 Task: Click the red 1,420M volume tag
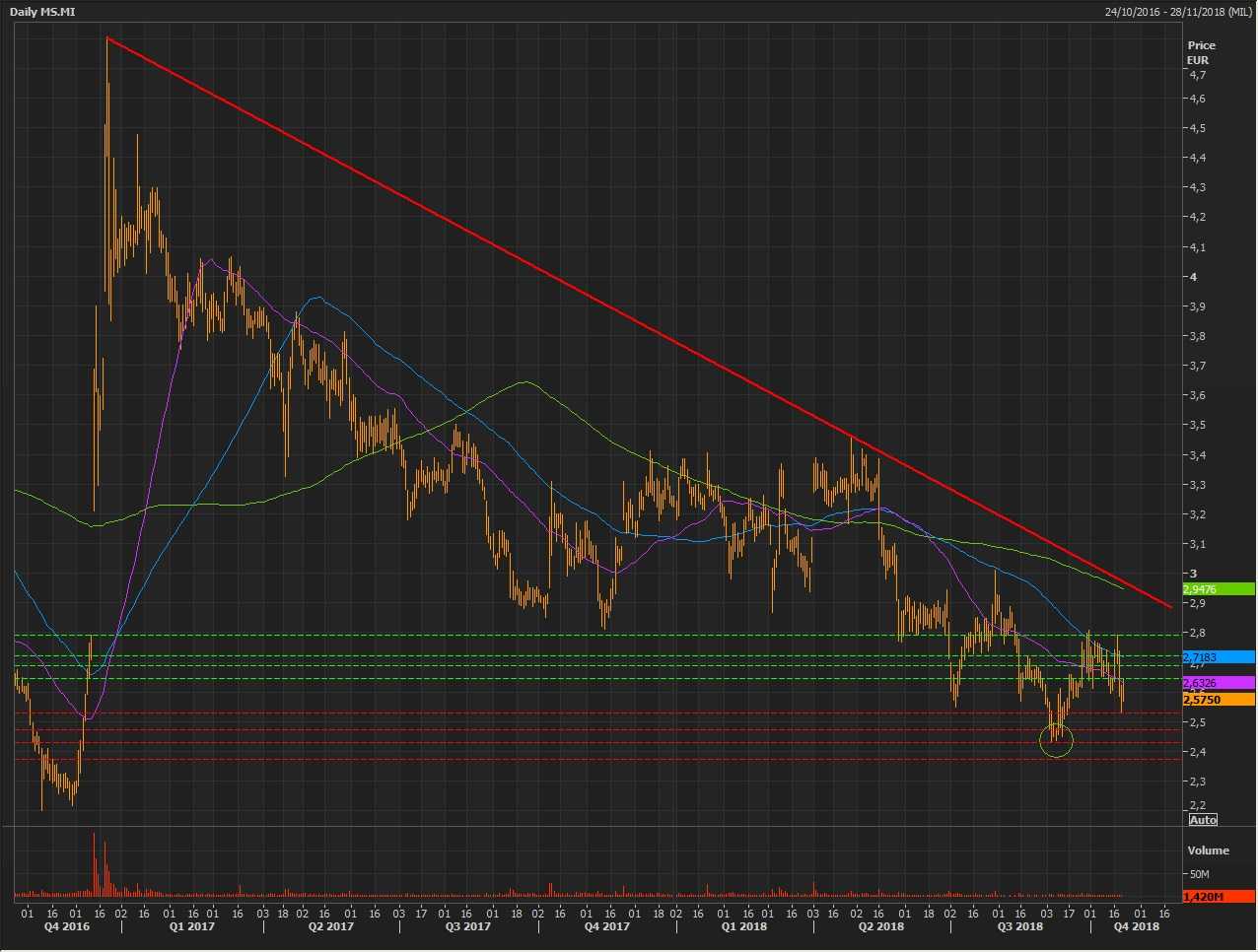[x=1219, y=897]
